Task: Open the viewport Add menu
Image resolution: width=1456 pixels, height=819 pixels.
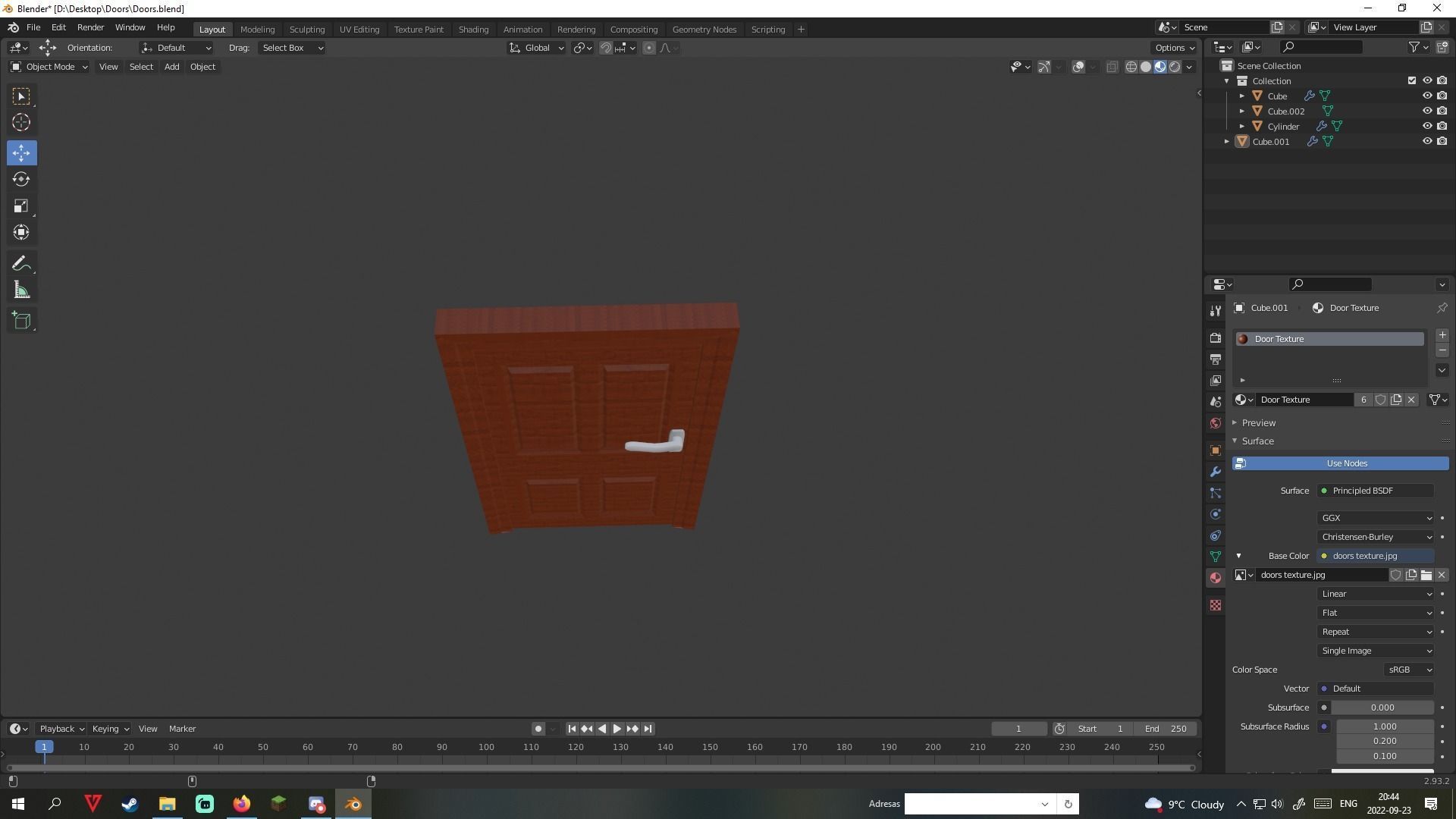Action: [x=171, y=67]
